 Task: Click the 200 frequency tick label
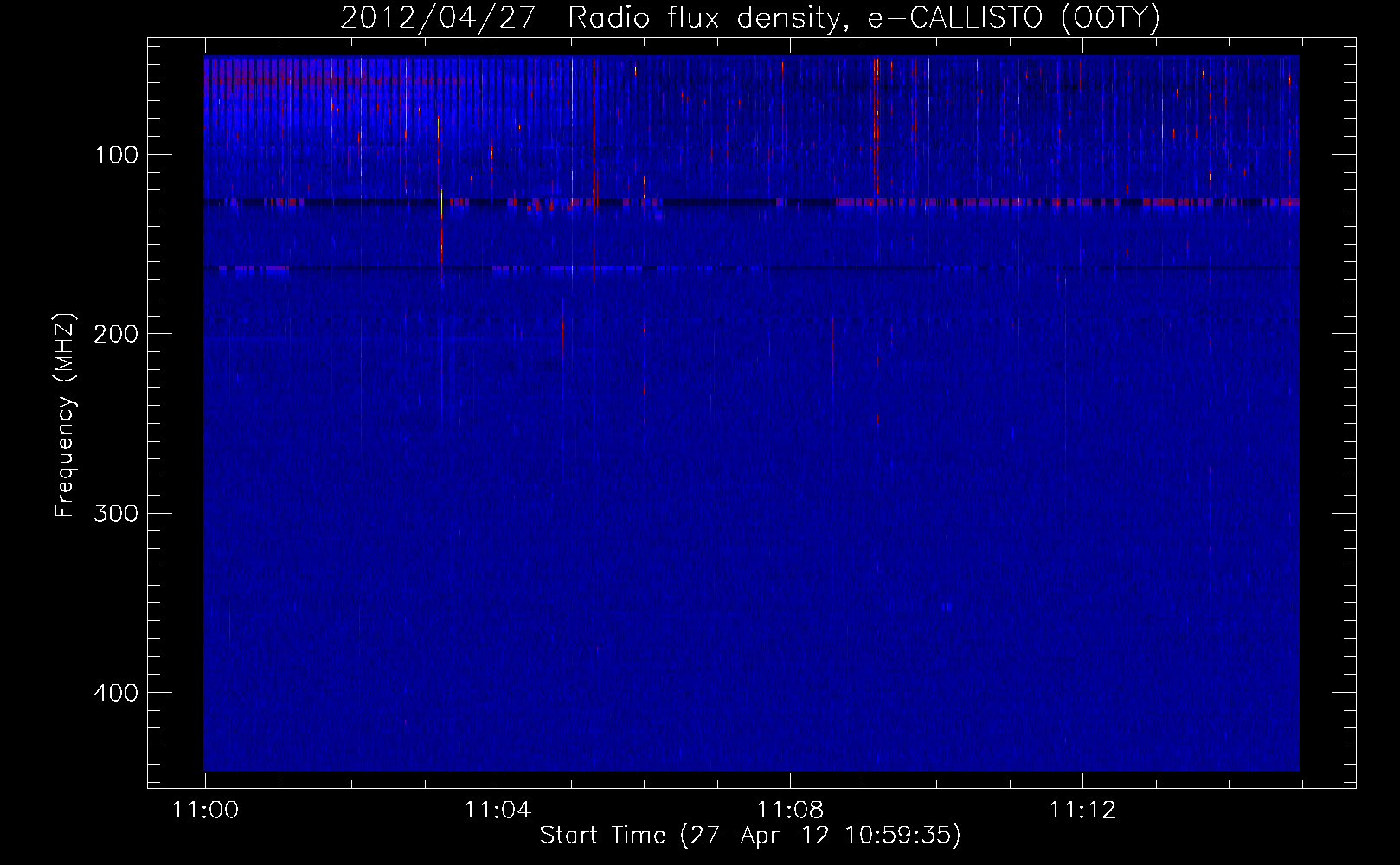coord(116,334)
